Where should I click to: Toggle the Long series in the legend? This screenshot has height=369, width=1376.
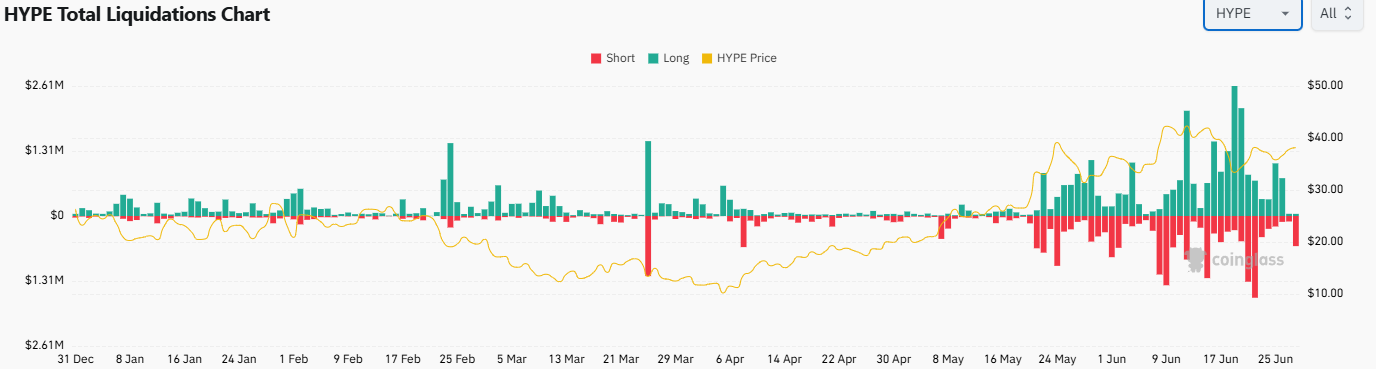tap(667, 58)
